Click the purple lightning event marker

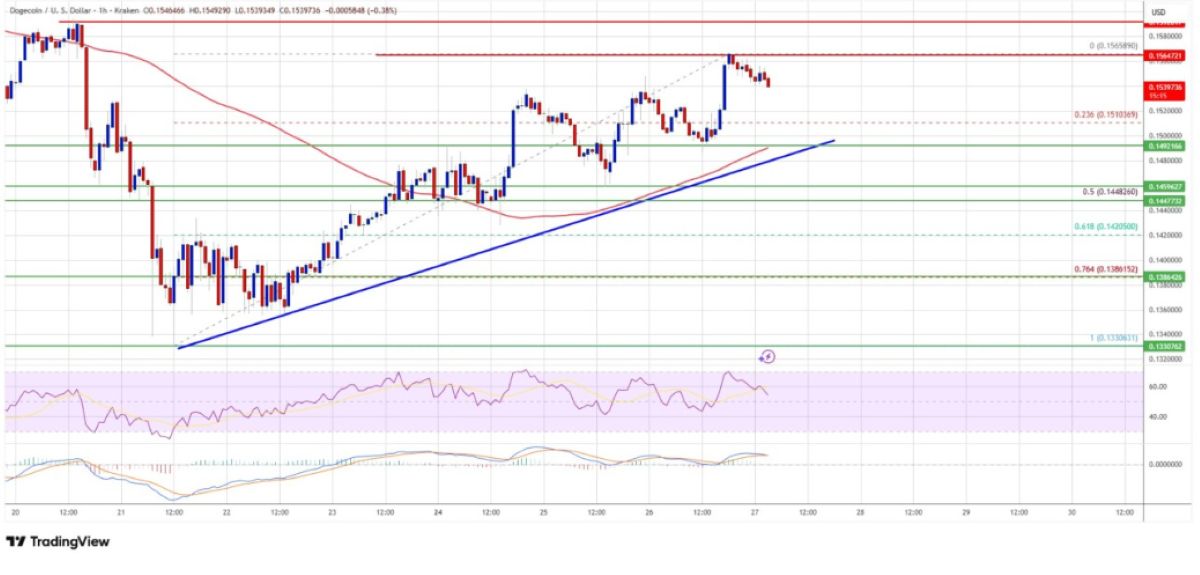[767, 356]
